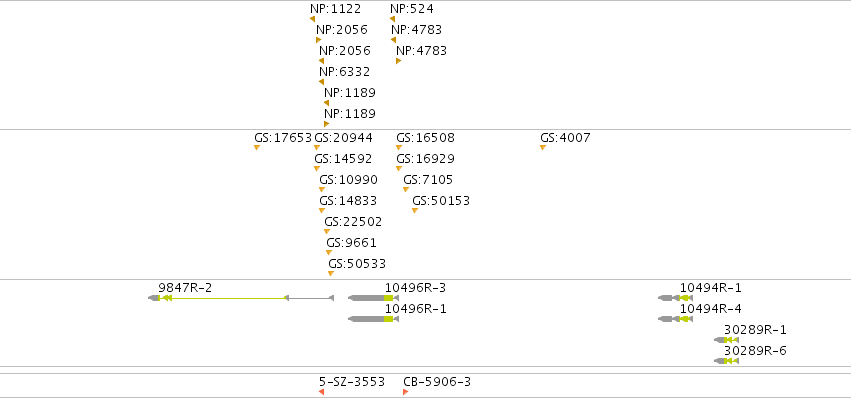Click the 30289R-1 transcript glyph
The width and height of the screenshot is (851, 398).
[726, 340]
